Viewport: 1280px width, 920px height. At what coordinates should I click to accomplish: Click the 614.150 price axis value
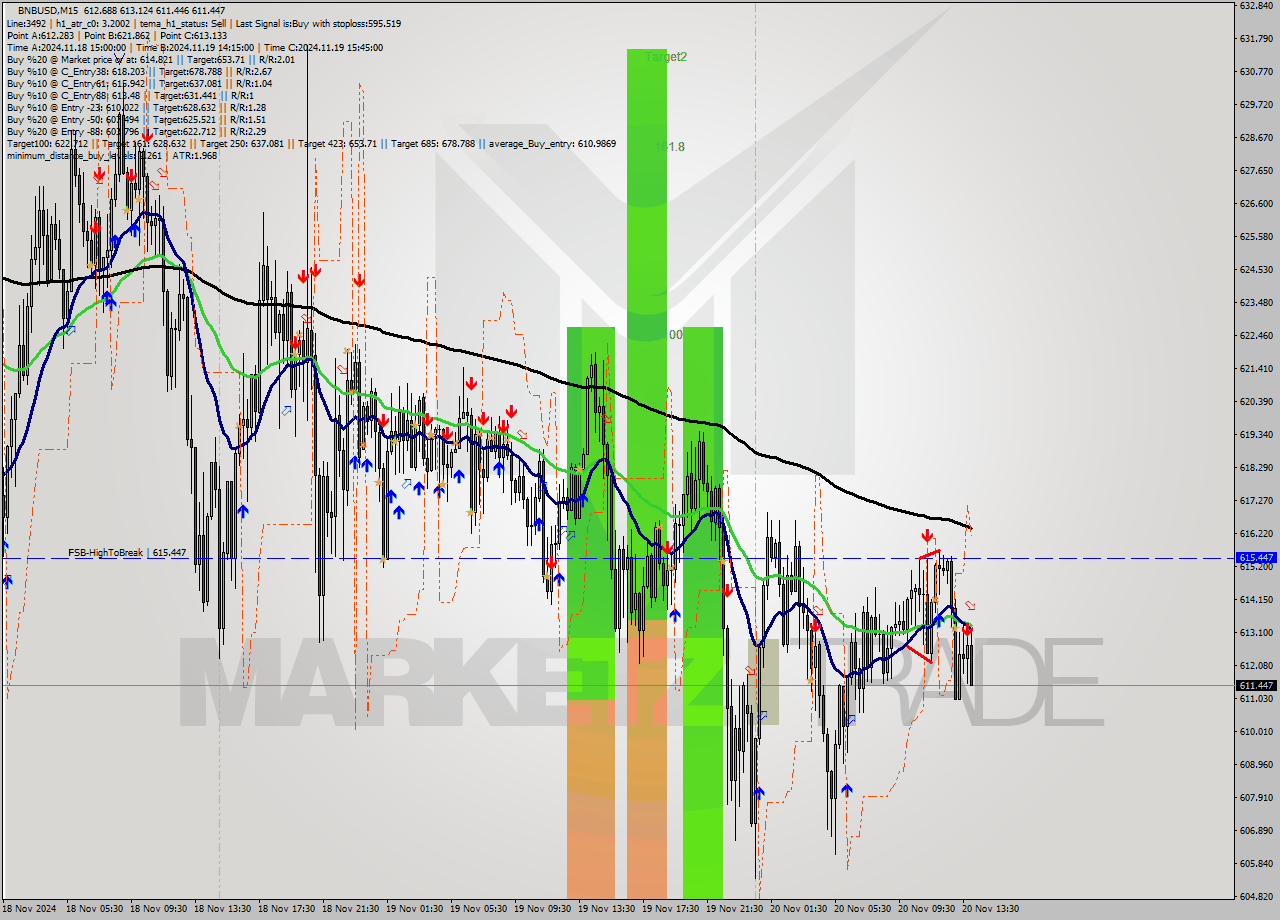1255,599
